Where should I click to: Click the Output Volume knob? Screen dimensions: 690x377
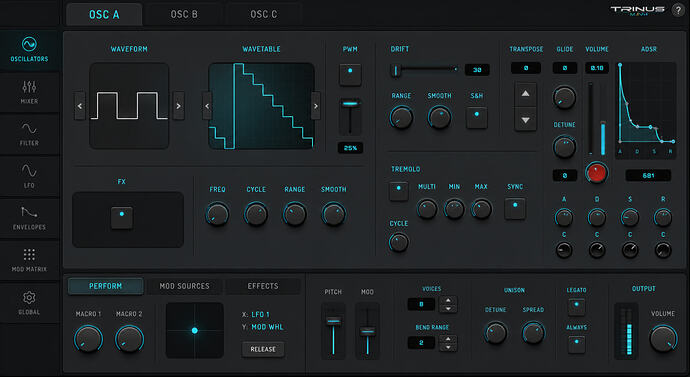[x=663, y=339]
